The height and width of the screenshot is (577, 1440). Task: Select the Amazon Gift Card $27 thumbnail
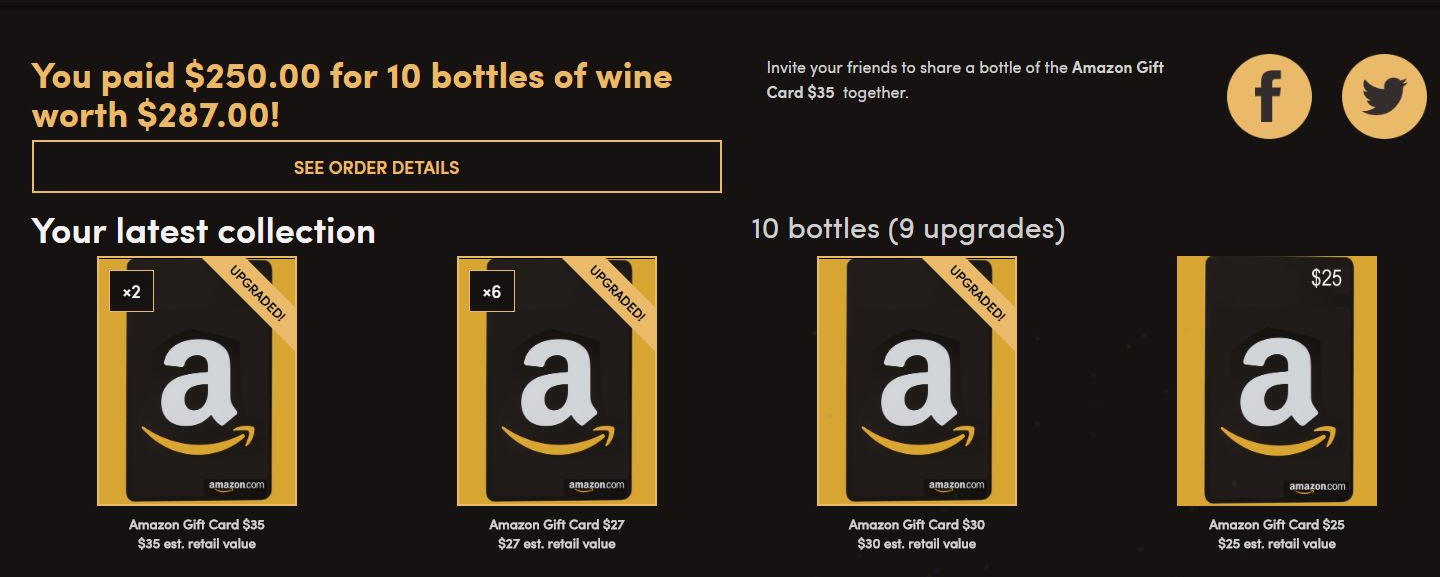pos(557,381)
